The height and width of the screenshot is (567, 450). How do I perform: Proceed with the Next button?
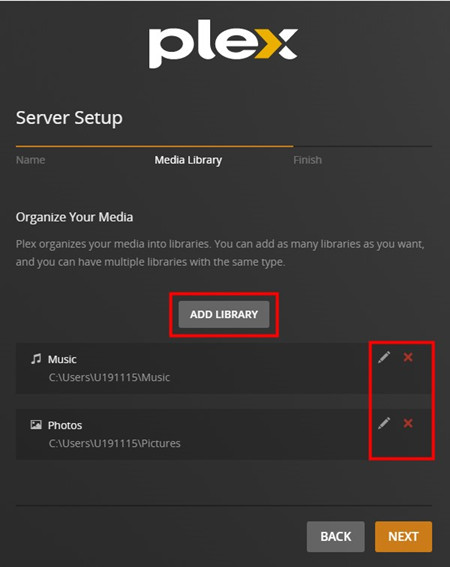coord(403,537)
